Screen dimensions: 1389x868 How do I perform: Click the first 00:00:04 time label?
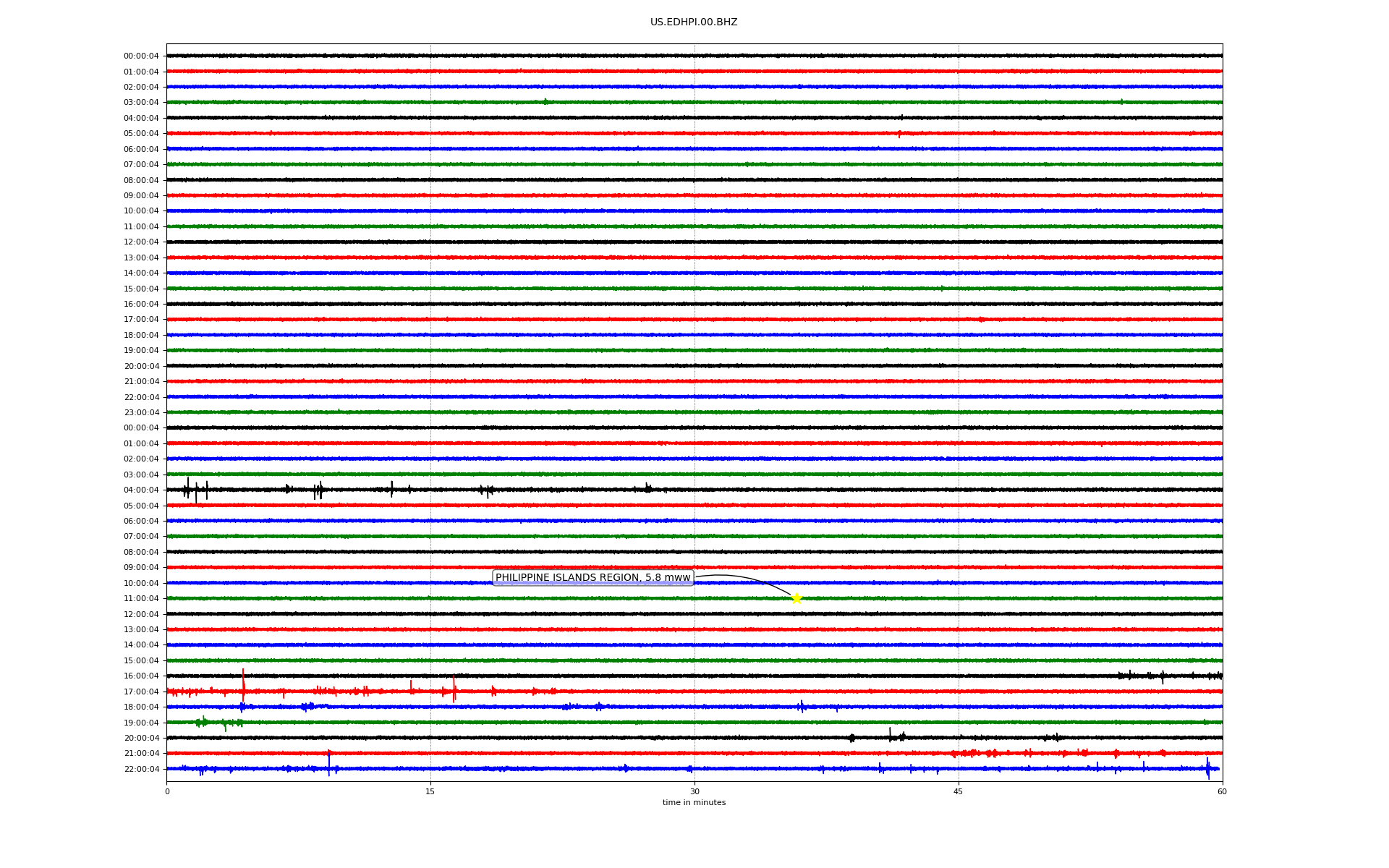point(141,56)
